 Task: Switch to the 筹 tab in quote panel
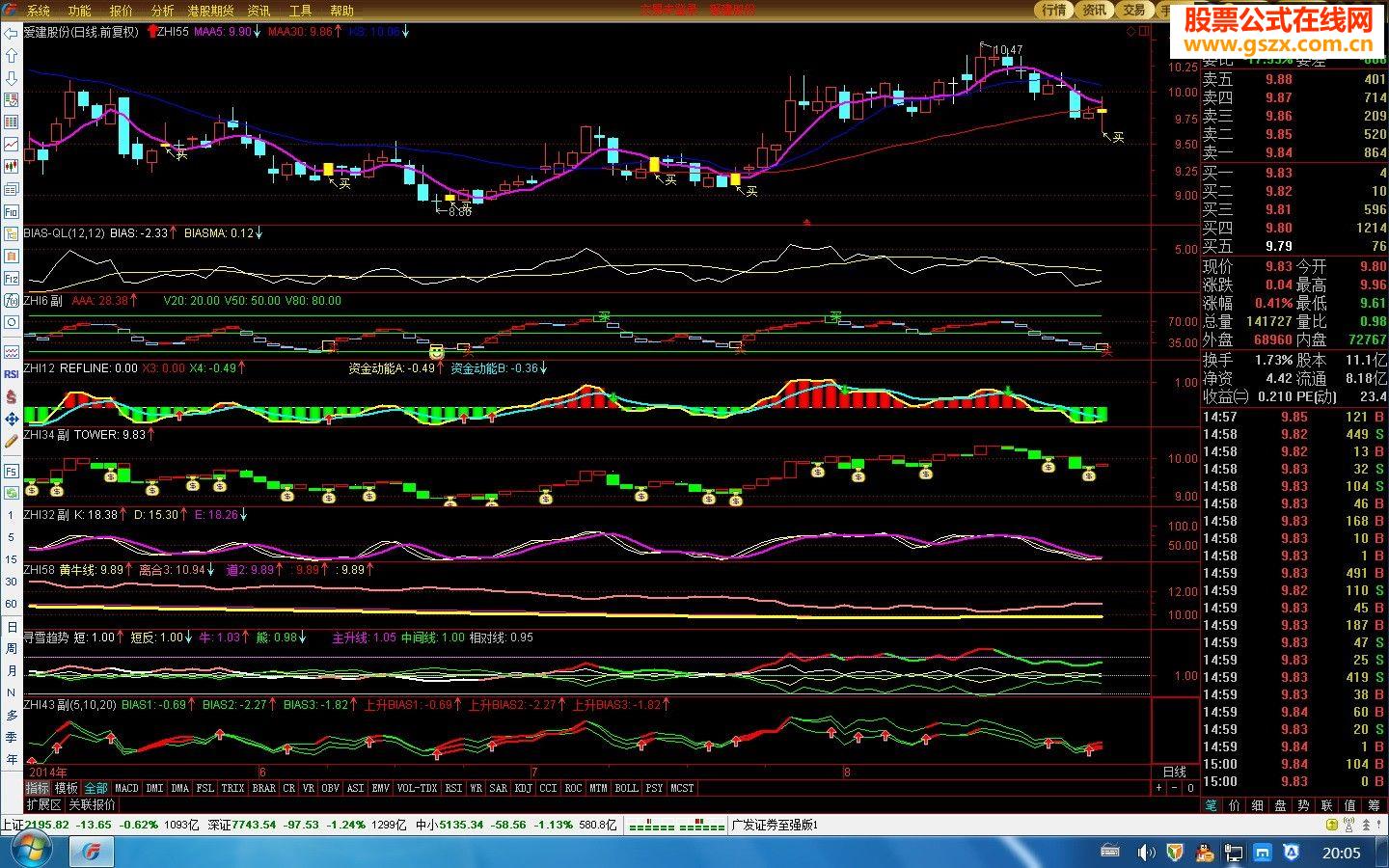point(1375,805)
